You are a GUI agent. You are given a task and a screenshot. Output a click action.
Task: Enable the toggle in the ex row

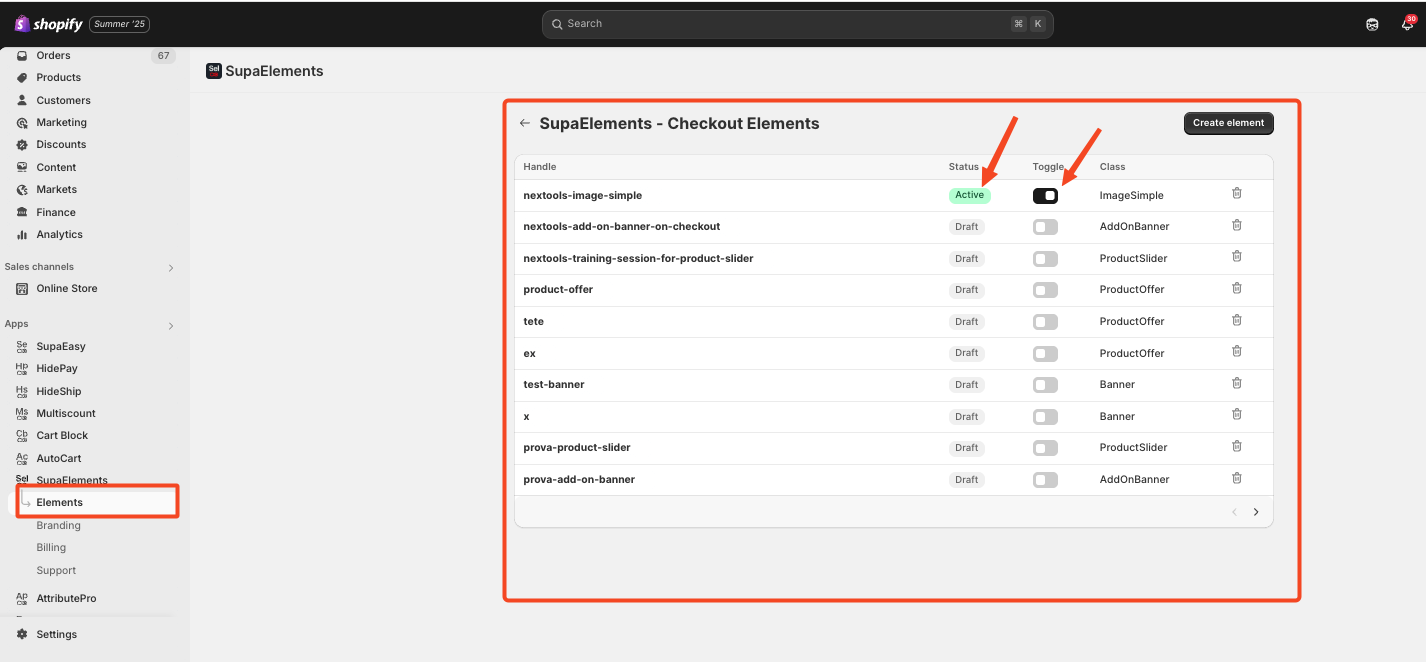click(x=1045, y=354)
